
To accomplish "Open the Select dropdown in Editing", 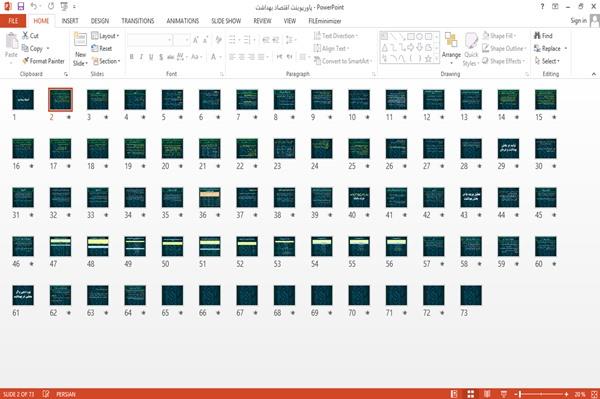I will coord(547,61).
